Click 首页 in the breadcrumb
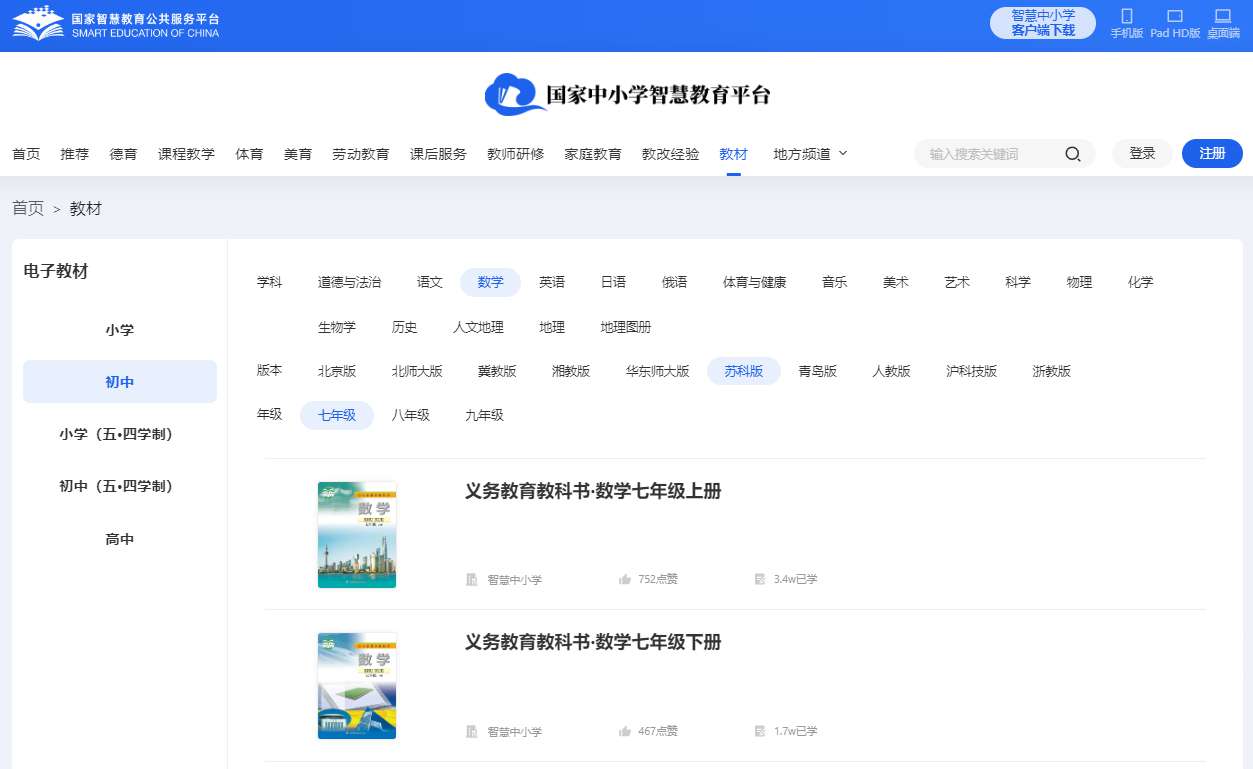 28,208
